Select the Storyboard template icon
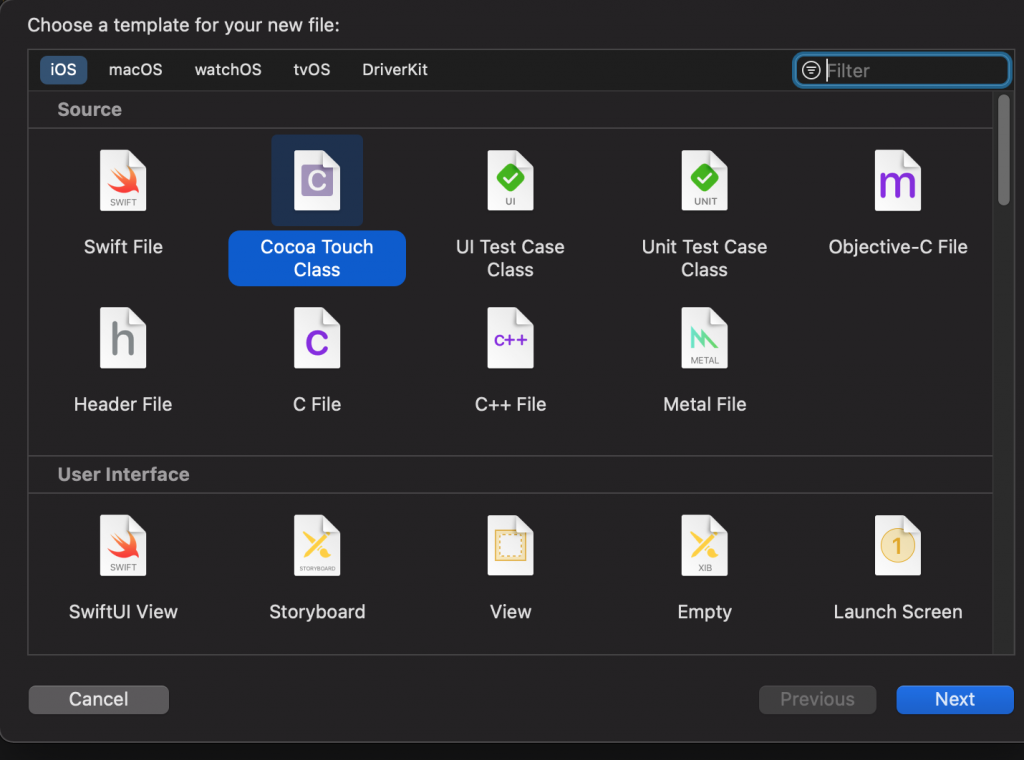The image size is (1024, 760). click(x=317, y=546)
